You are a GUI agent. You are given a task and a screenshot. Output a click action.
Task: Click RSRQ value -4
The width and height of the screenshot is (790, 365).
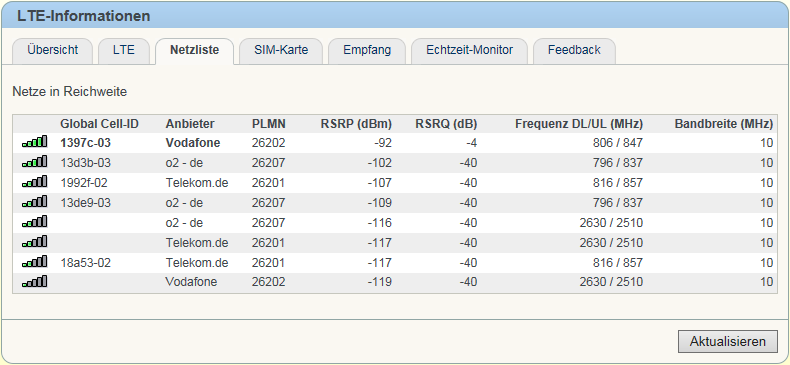coord(472,143)
